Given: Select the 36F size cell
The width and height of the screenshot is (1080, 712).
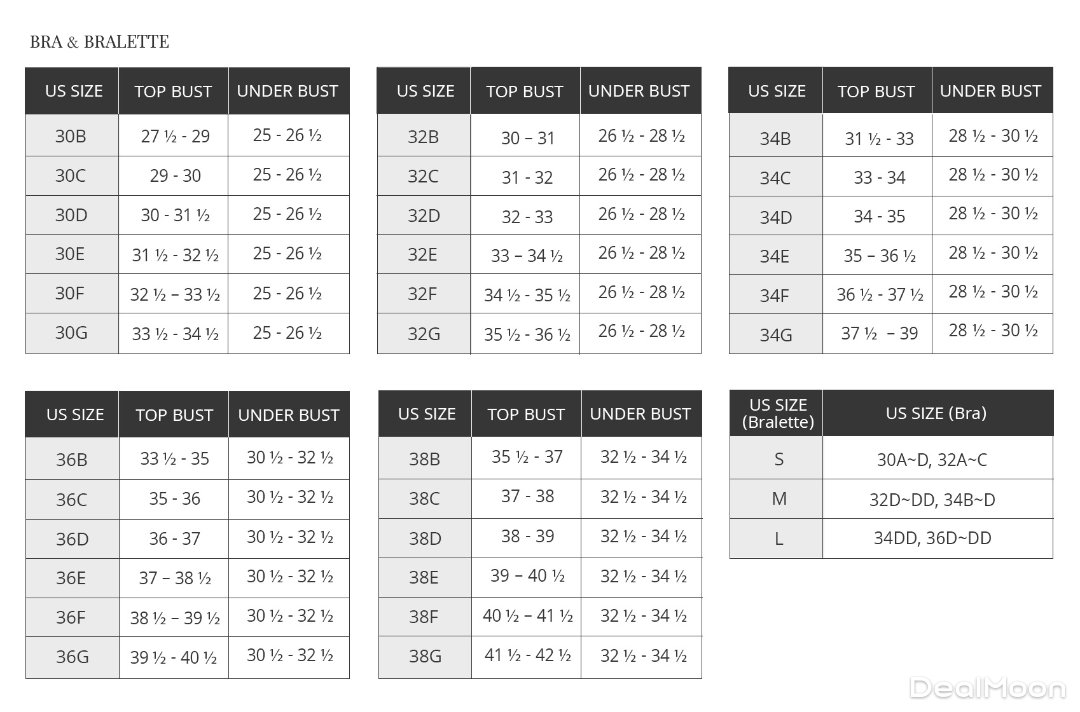Looking at the screenshot, I should point(72,617).
